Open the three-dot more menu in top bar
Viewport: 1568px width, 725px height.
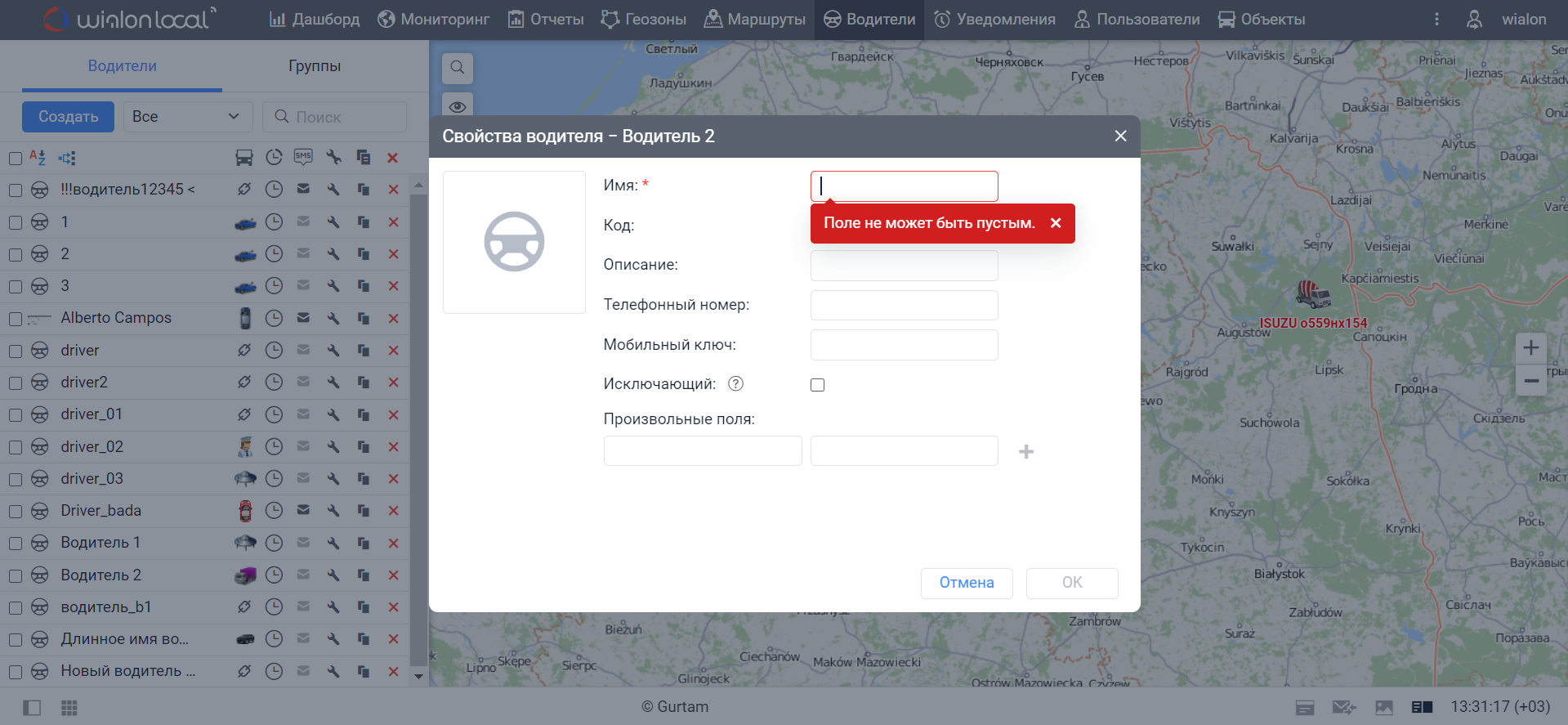coord(1436,20)
